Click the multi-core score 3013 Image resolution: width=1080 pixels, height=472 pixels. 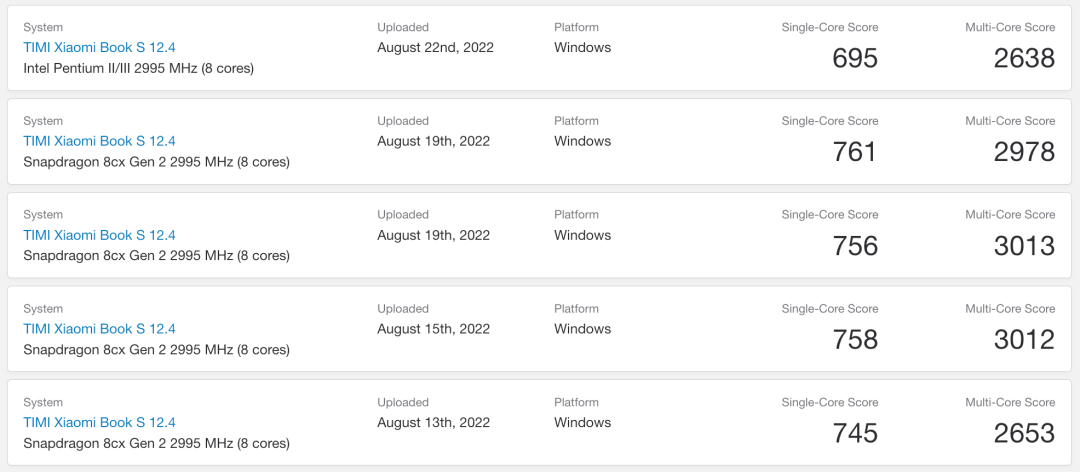pos(1024,246)
